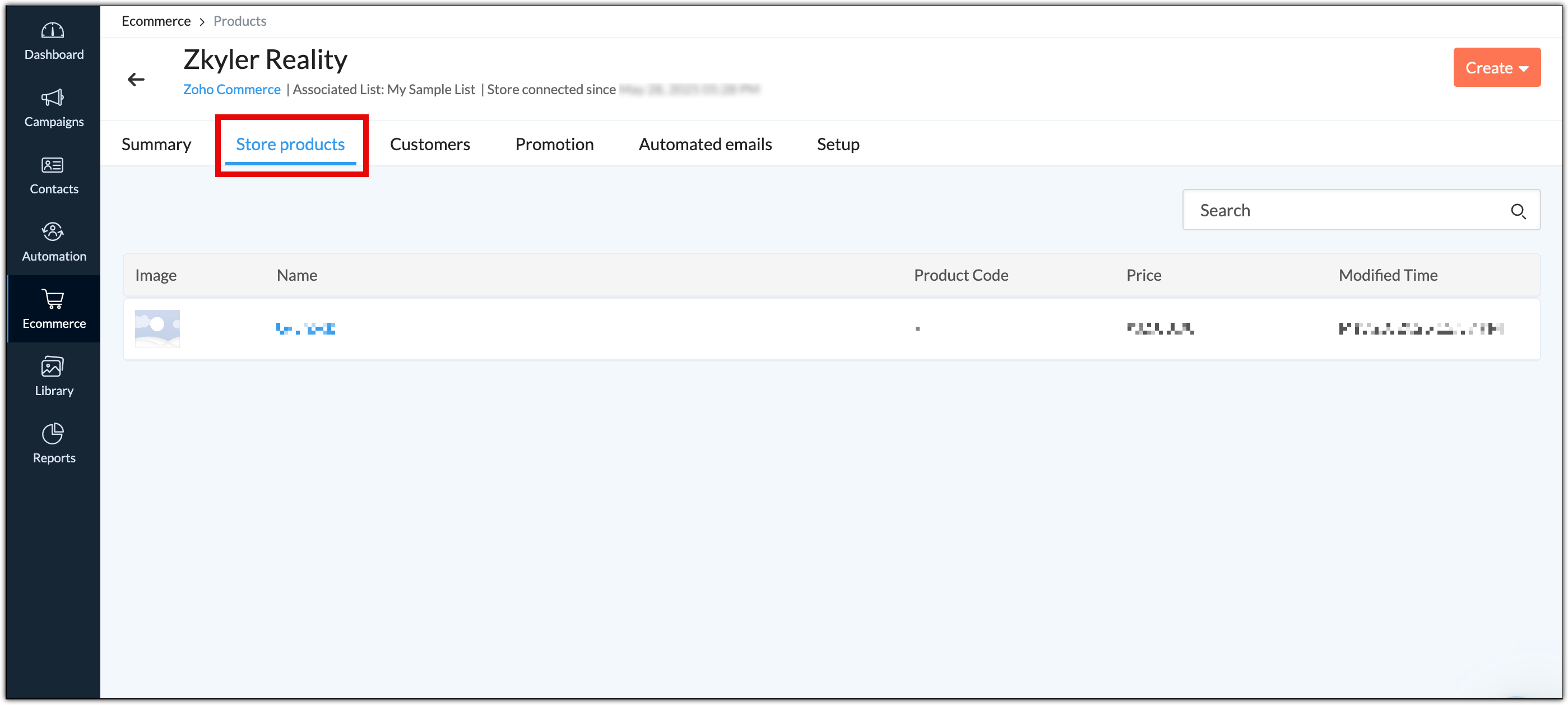Switch to the Summary tab
The image size is (1568, 705).
pos(156,144)
